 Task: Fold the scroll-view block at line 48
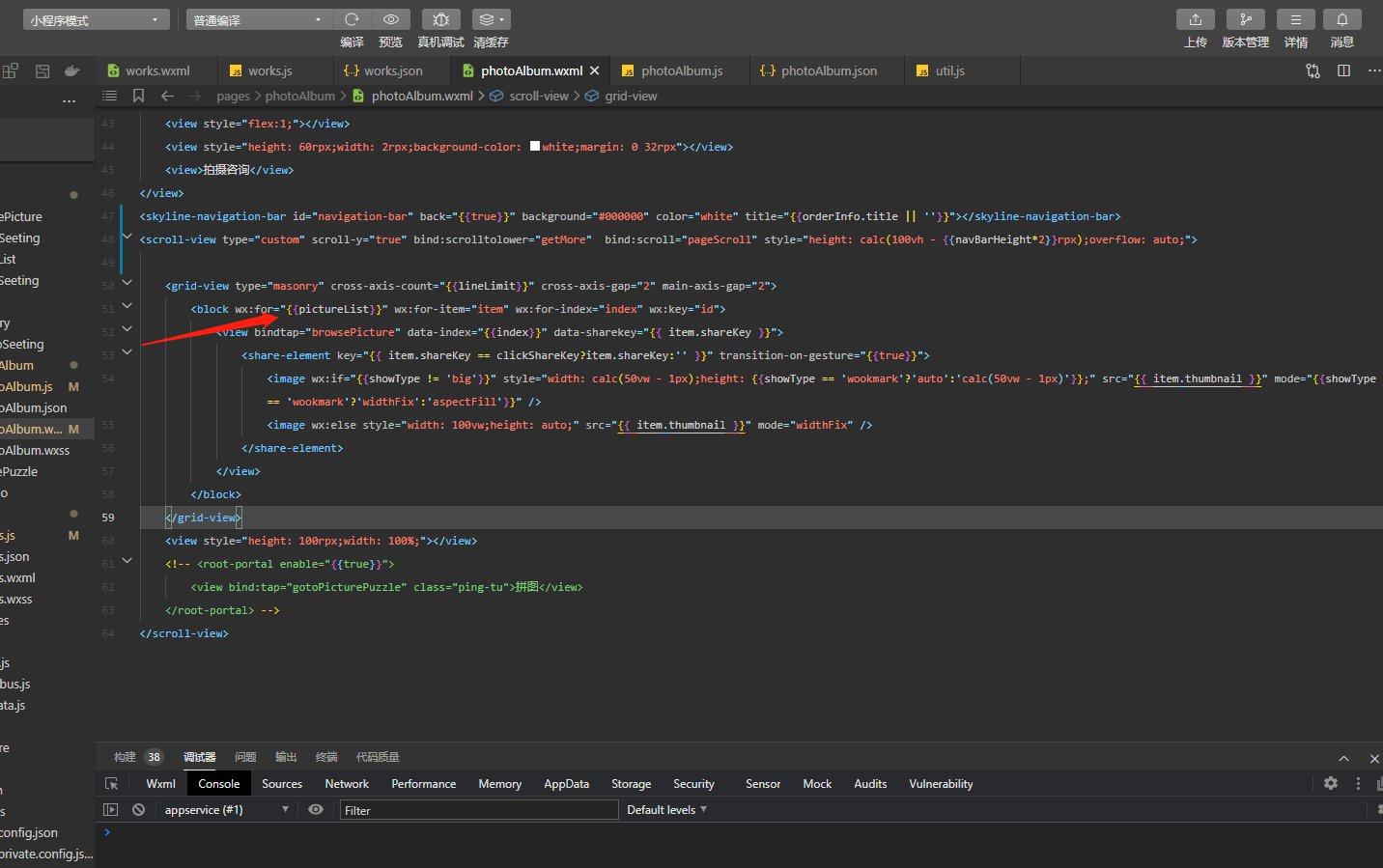[x=127, y=236]
